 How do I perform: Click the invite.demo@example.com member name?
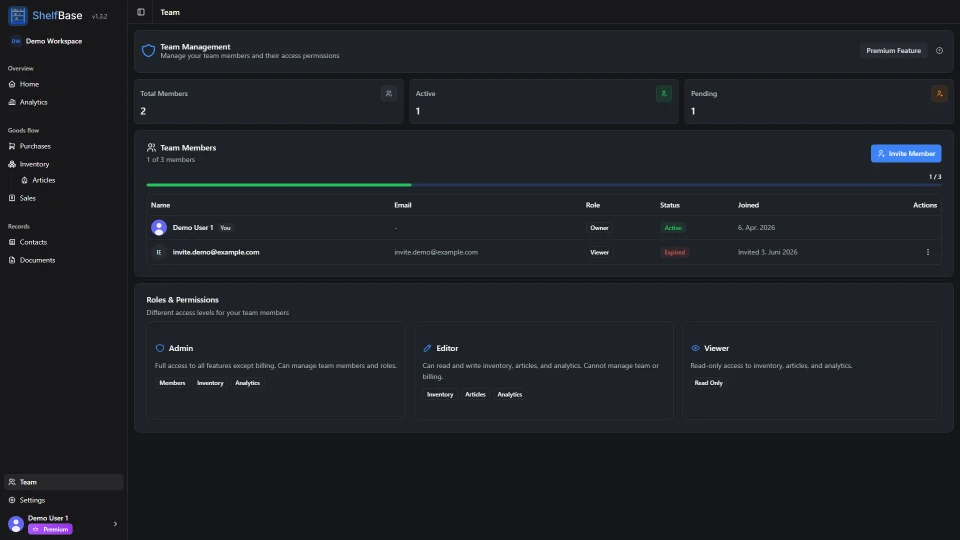[216, 252]
